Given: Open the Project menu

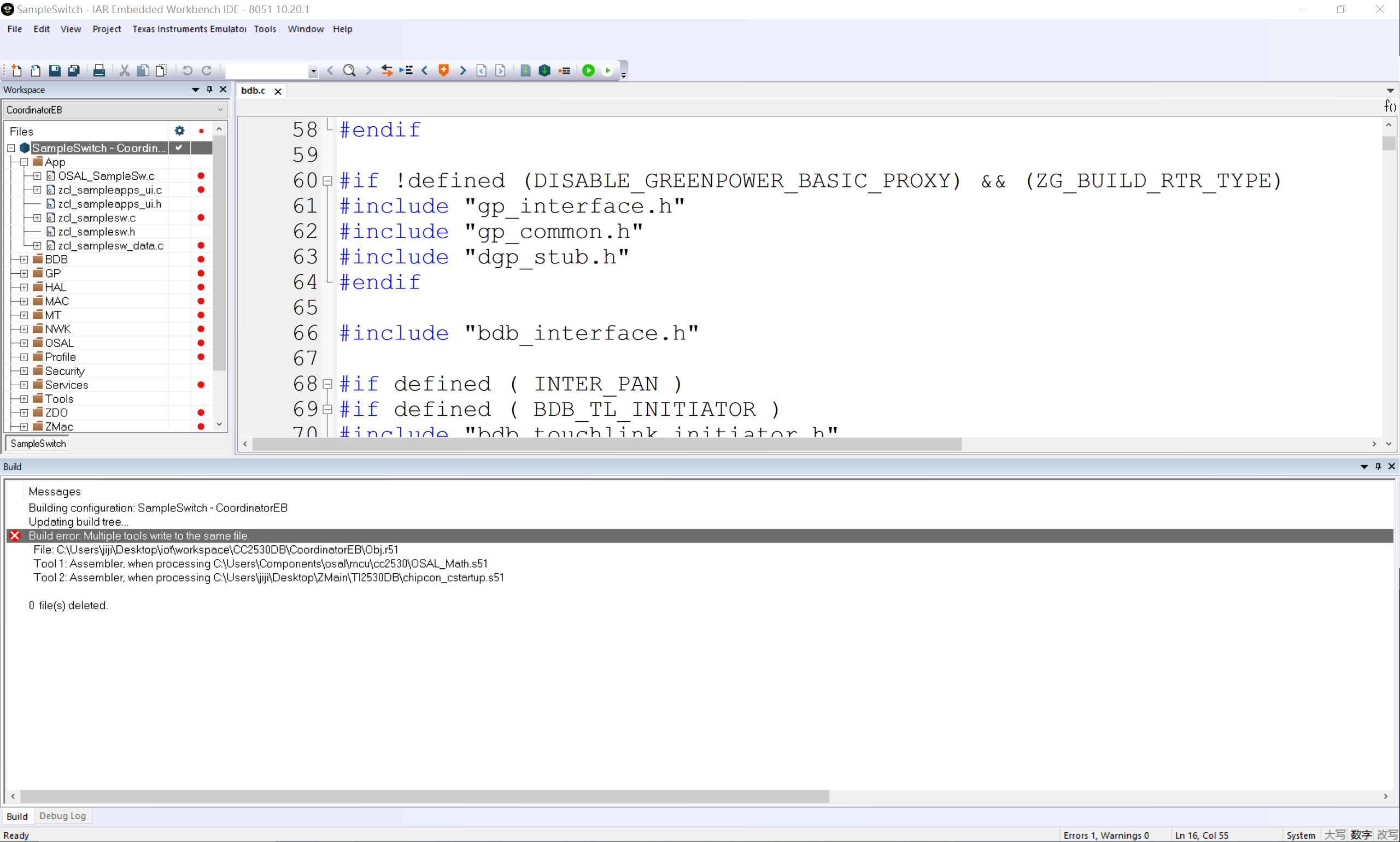Looking at the screenshot, I should pyautogui.click(x=107, y=29).
